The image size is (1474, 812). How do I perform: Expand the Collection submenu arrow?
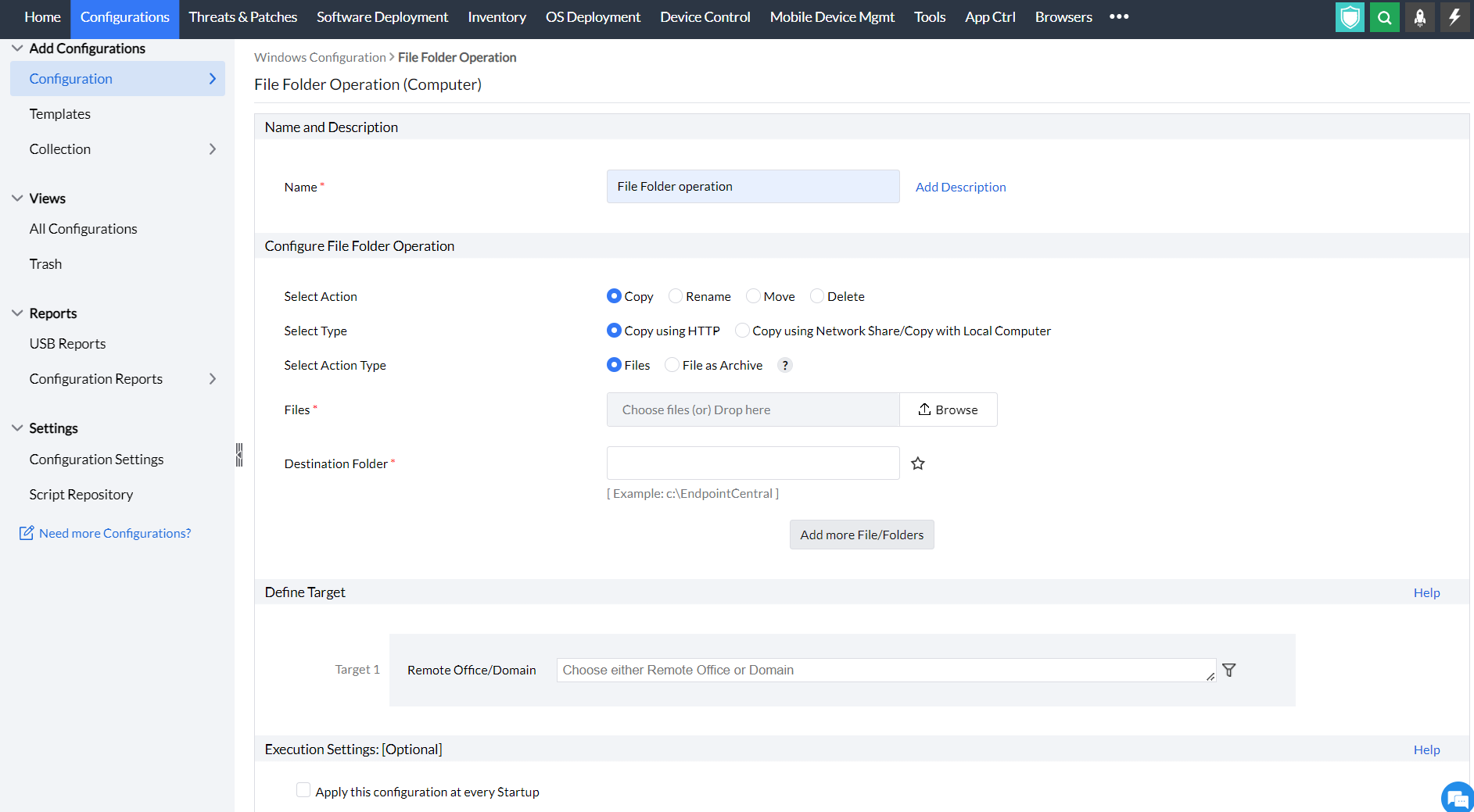(x=213, y=149)
